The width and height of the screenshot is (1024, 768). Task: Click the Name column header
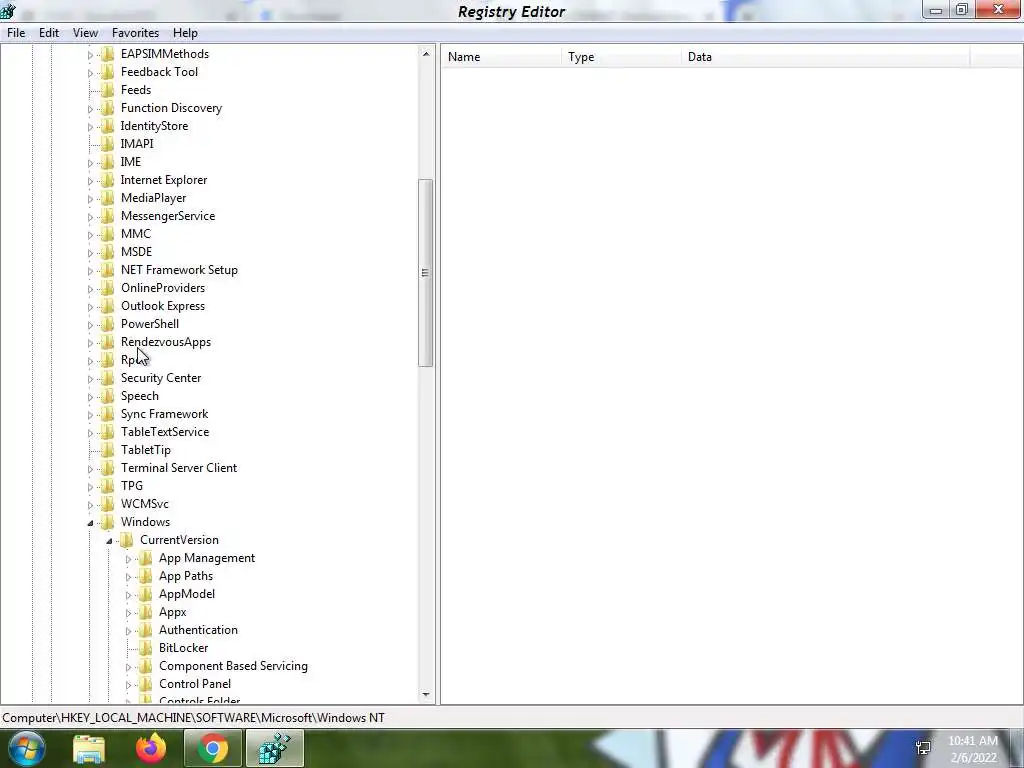coord(501,57)
